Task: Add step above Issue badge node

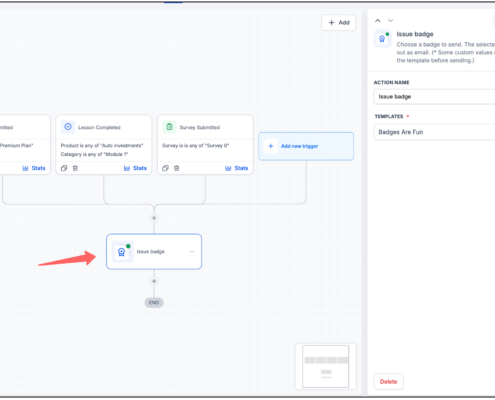Action: (x=154, y=218)
